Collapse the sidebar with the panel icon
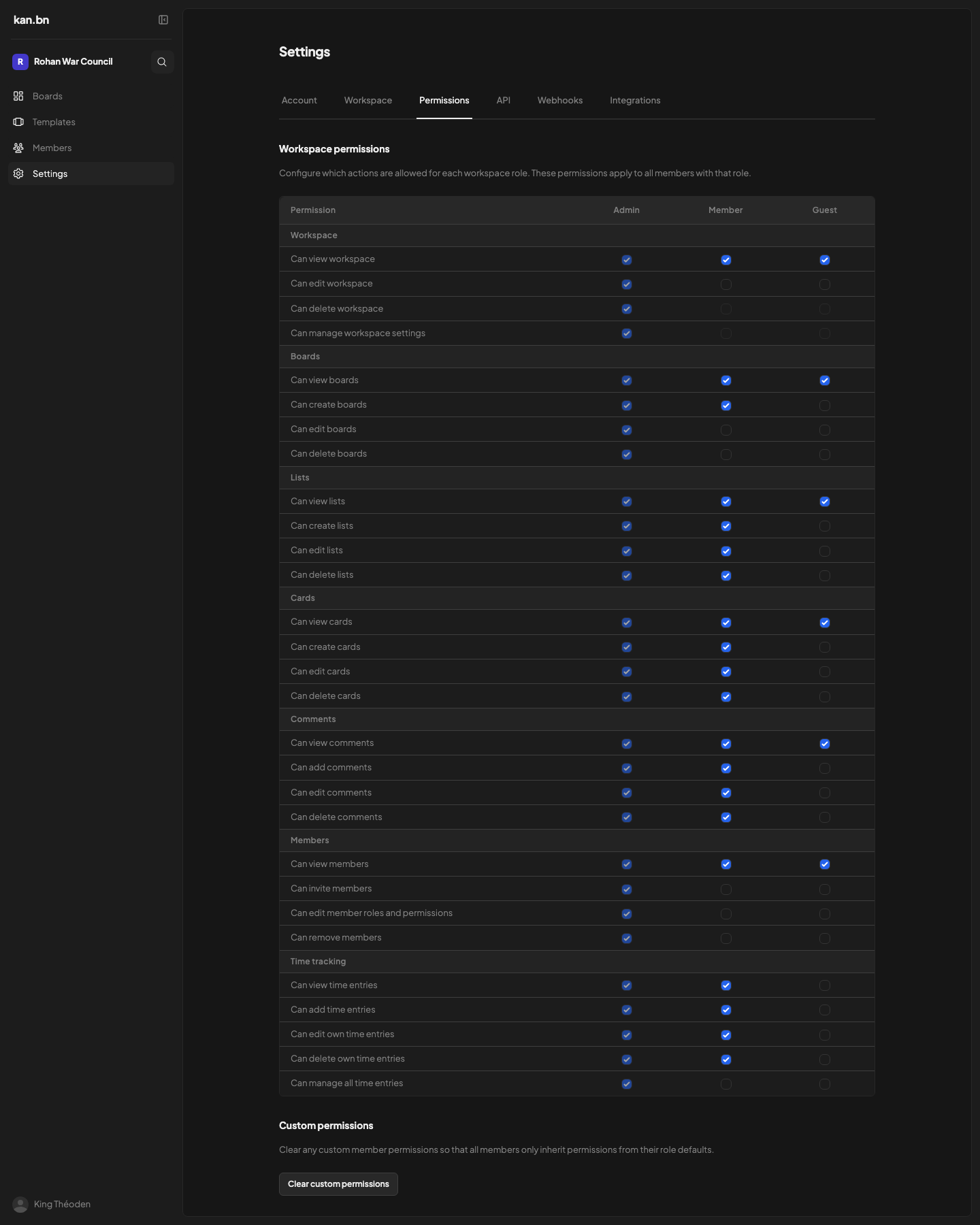980x1225 pixels. coord(163,20)
